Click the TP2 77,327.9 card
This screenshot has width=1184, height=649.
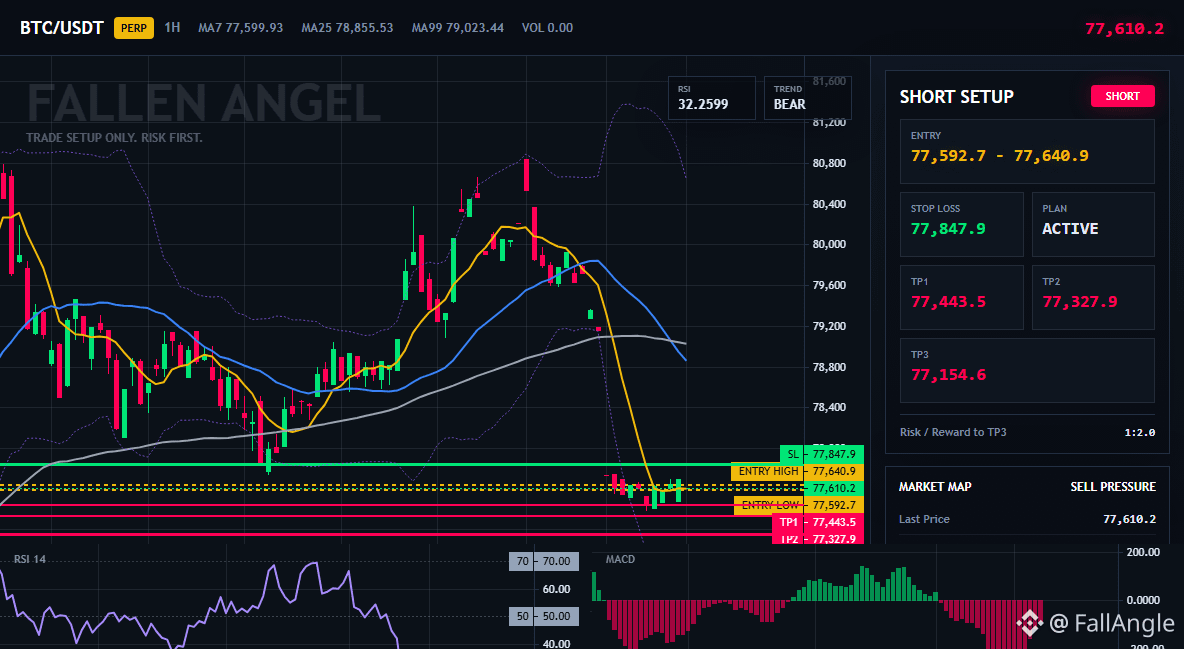click(1093, 297)
